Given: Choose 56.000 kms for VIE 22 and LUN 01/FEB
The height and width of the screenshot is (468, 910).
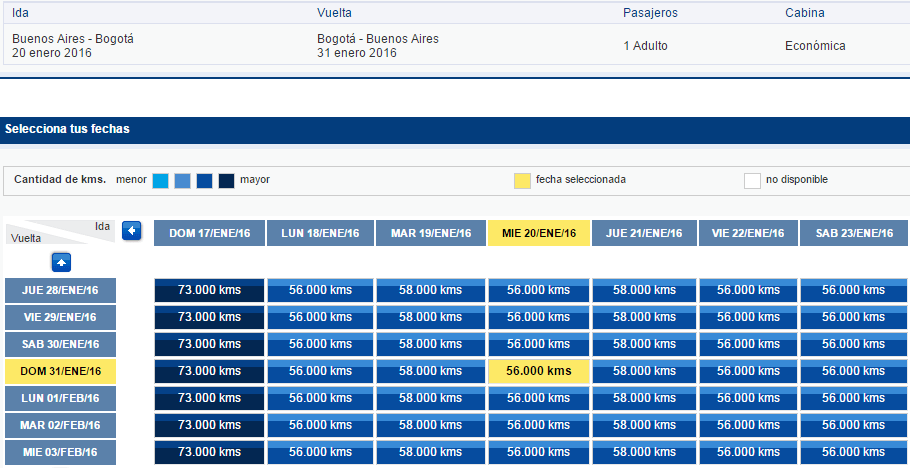Looking at the screenshot, I should (748, 398).
